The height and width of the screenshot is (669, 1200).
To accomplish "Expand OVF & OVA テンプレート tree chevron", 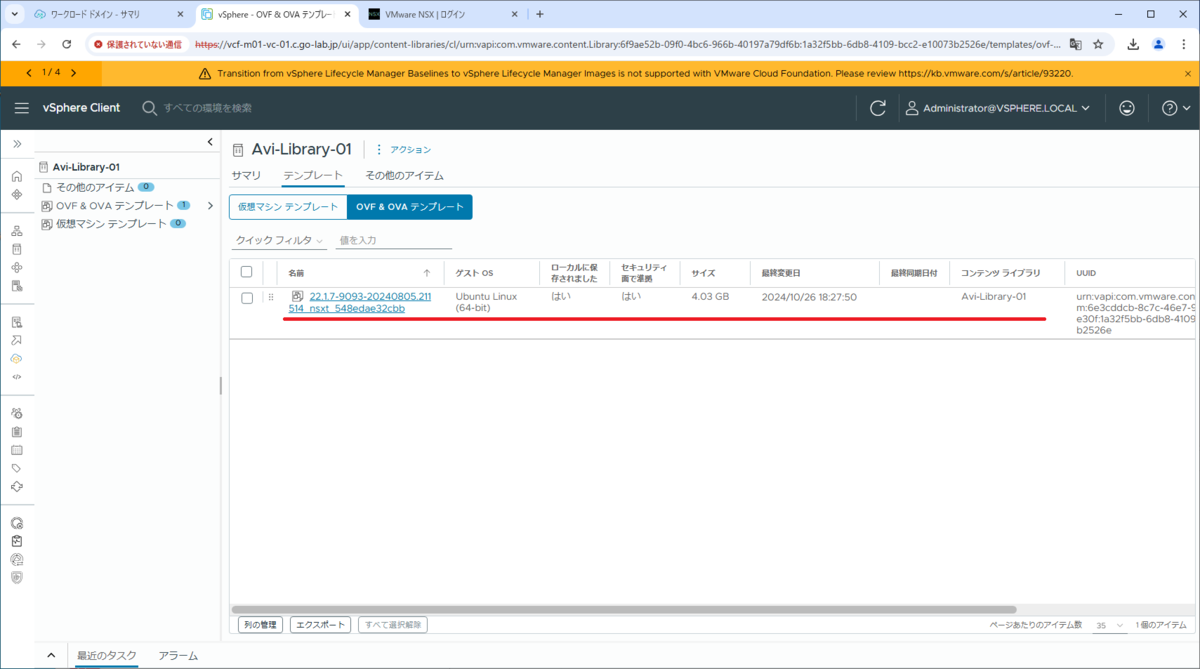I will point(210,206).
